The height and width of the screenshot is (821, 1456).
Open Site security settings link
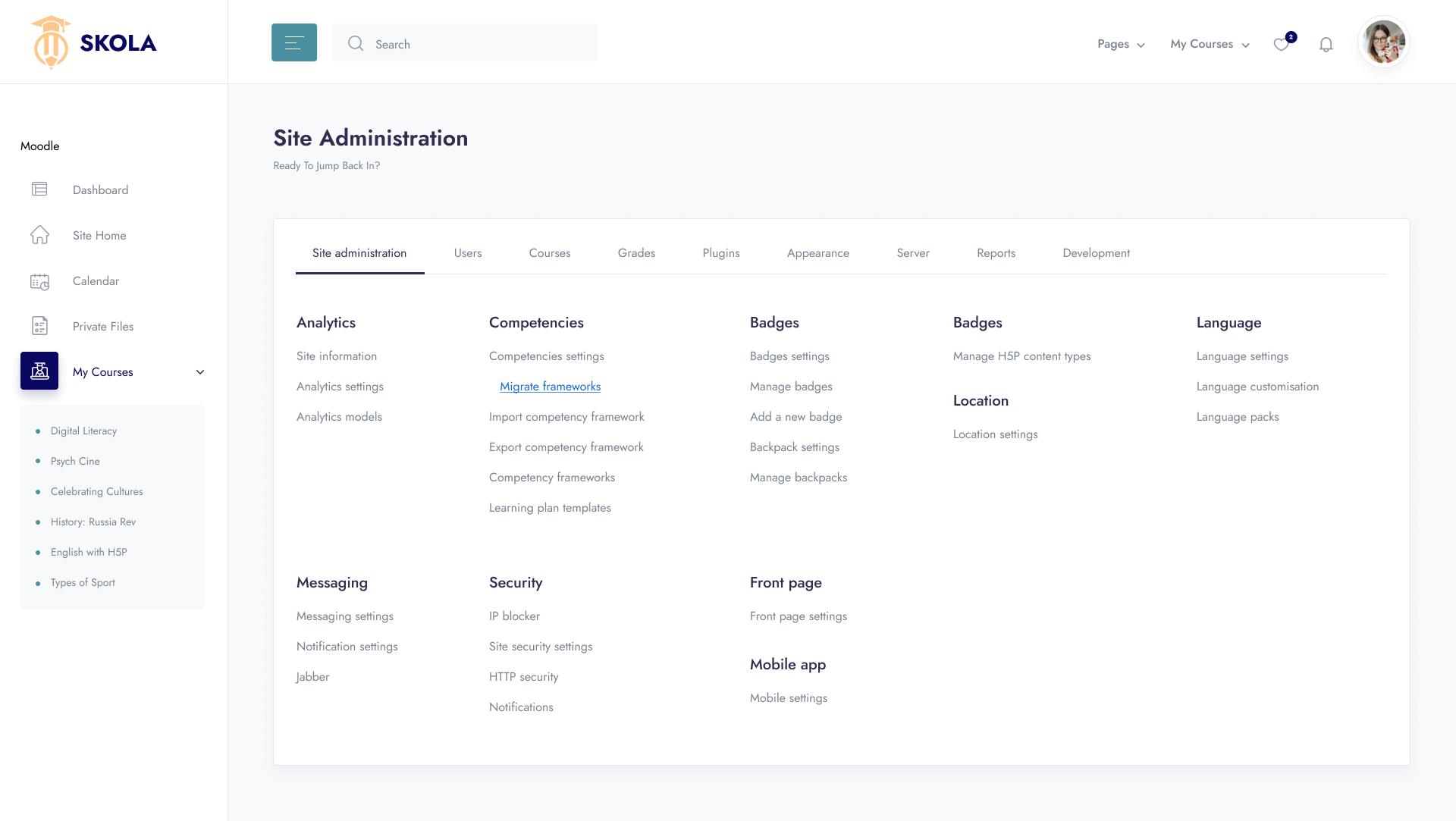tap(540, 647)
